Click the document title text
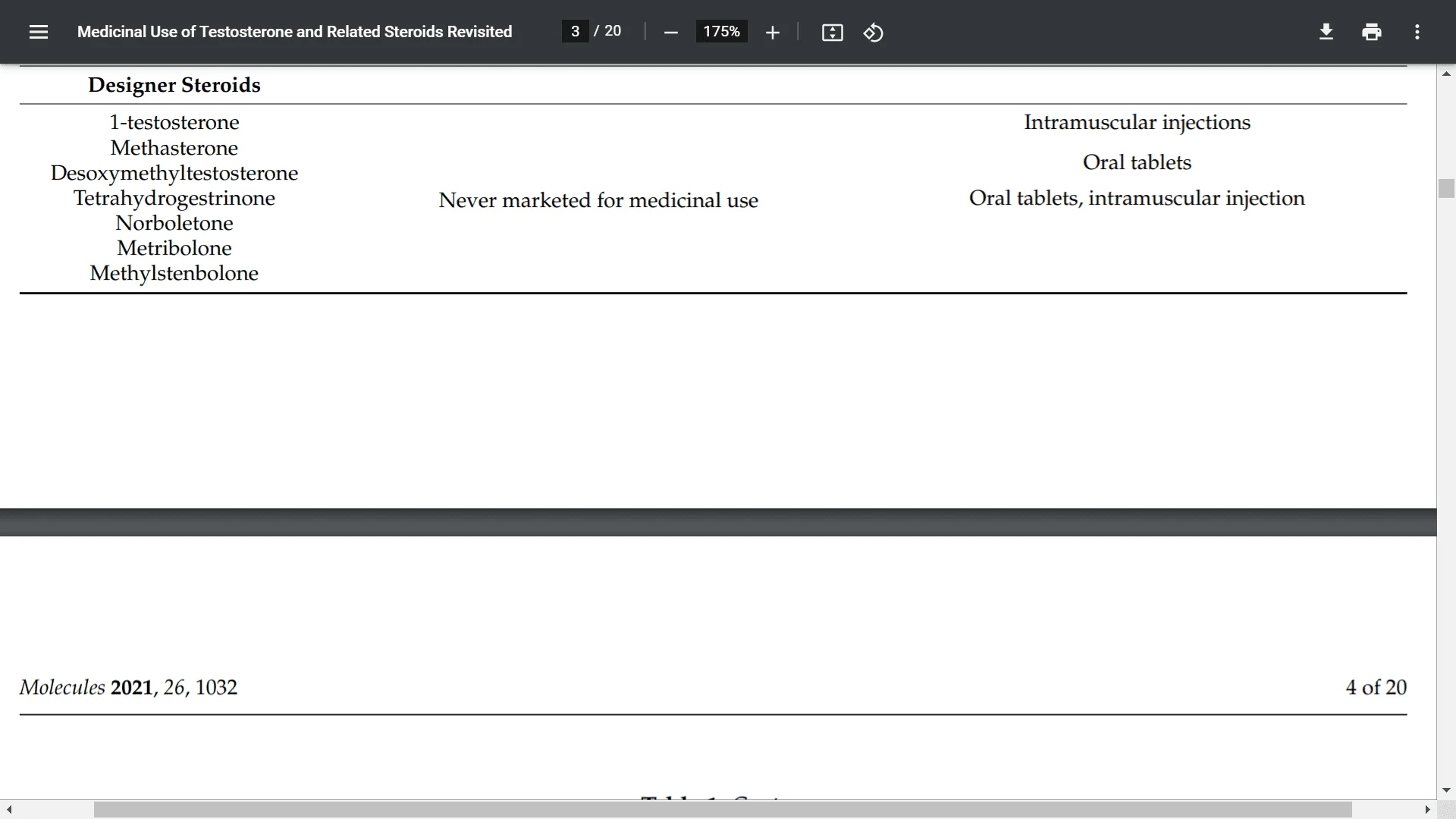1456x819 pixels. click(294, 32)
